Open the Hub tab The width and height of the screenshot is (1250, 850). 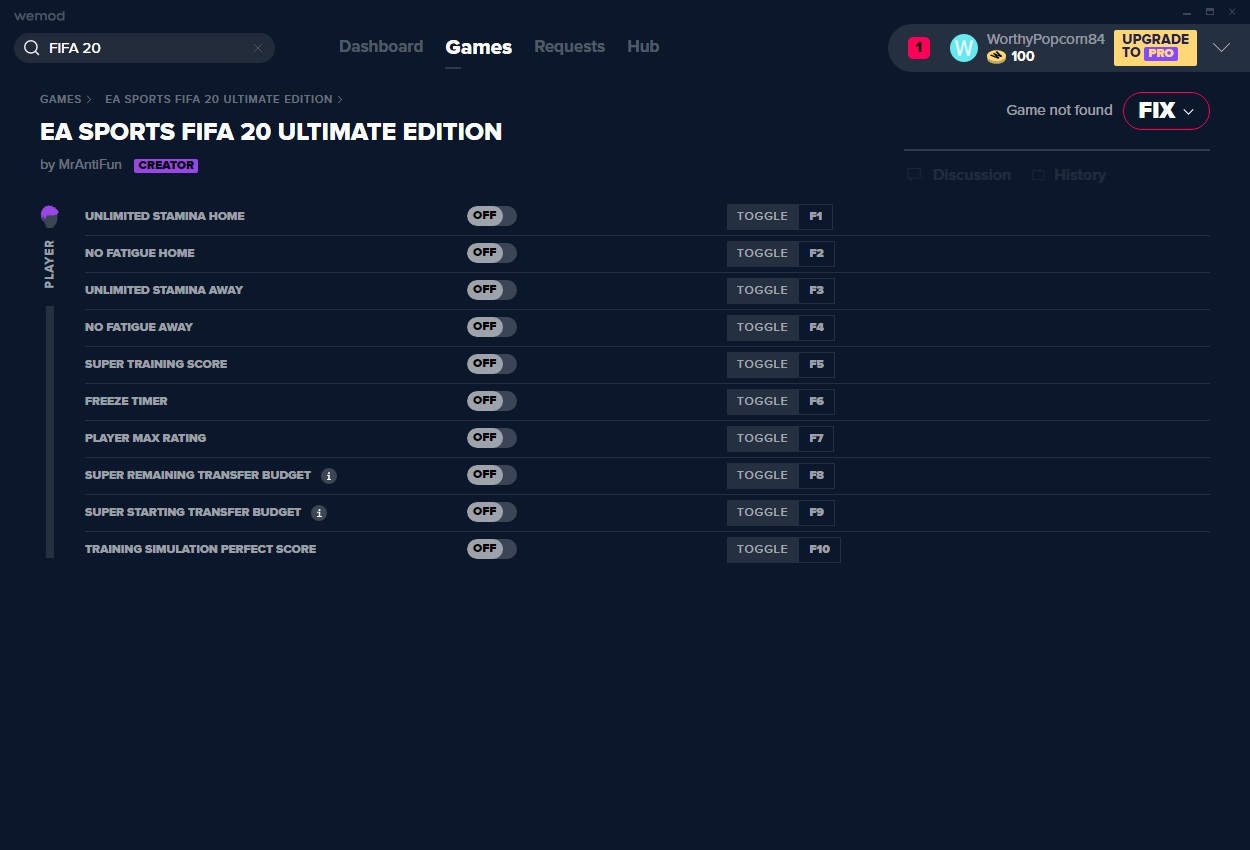tap(642, 47)
